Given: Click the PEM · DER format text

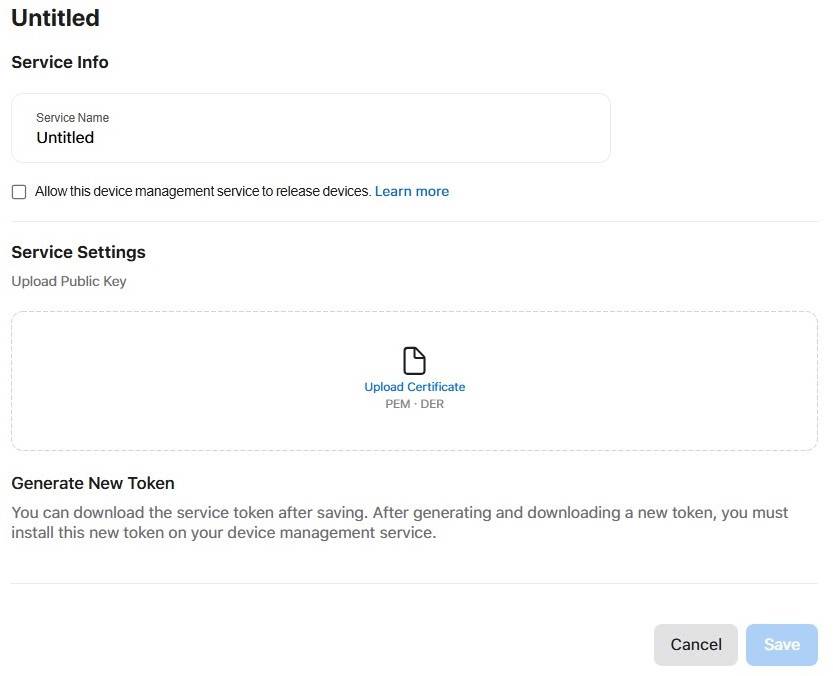Looking at the screenshot, I should [414, 404].
